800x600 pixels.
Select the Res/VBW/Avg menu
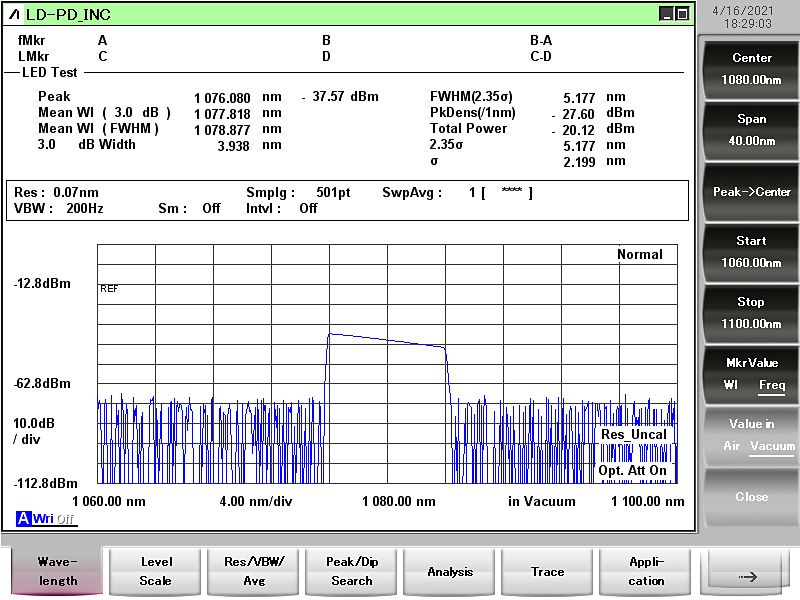point(253,571)
